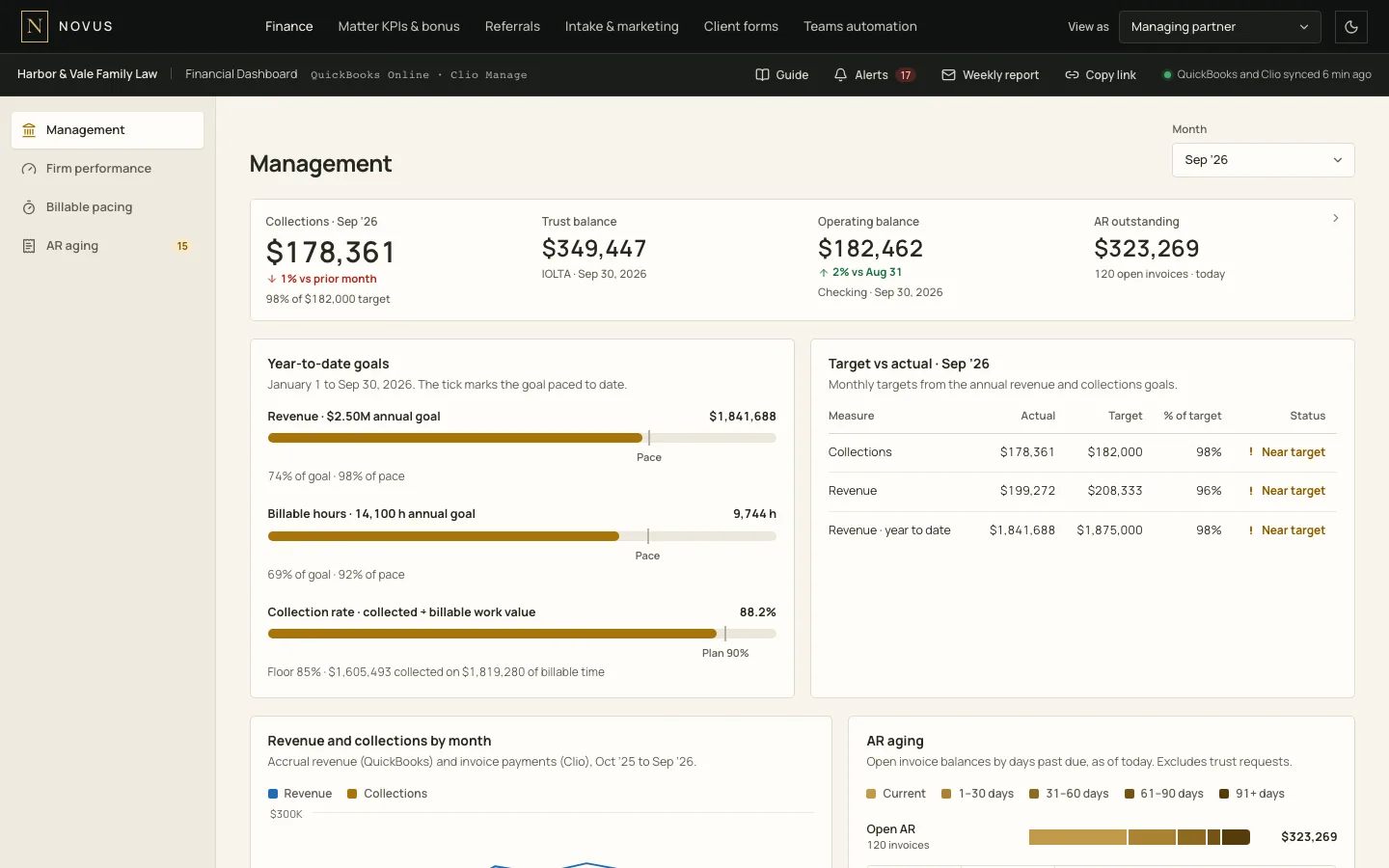Image resolution: width=1389 pixels, height=868 pixels.
Task: Click the Billable pacing stopwatch icon
Action: coord(29,207)
